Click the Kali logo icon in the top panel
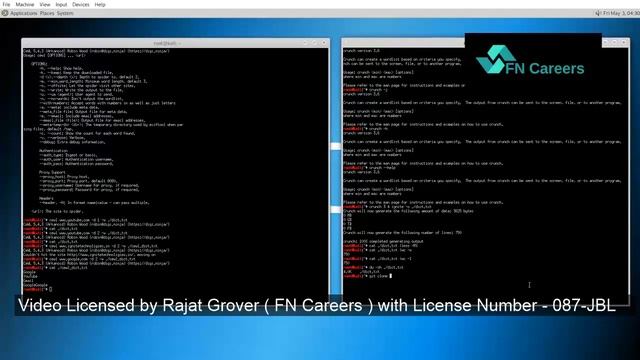The width and height of the screenshot is (640, 360). tap(4, 13)
